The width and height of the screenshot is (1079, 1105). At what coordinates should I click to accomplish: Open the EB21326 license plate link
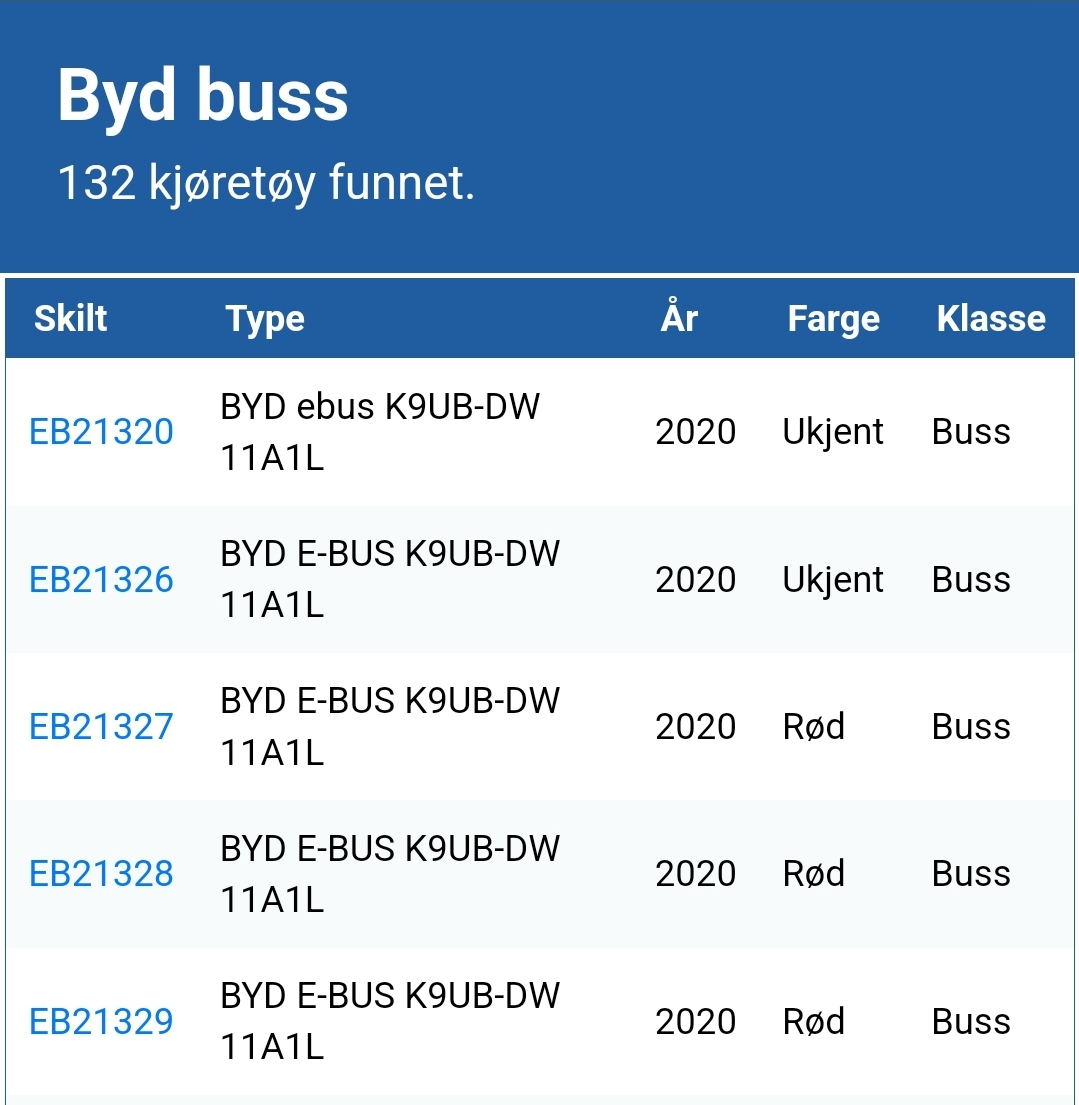101,580
